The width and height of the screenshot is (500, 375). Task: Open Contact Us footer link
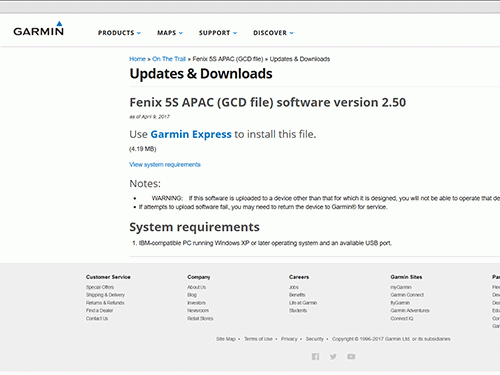97,318
